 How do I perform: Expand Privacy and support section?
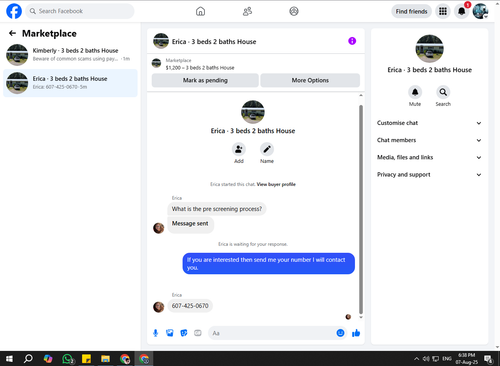(x=429, y=174)
